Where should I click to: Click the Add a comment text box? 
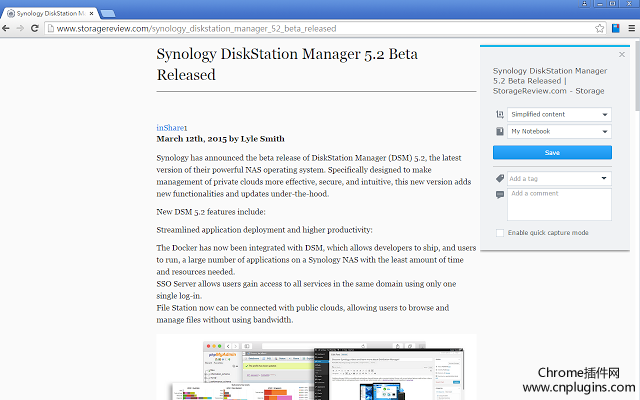[x=559, y=204]
